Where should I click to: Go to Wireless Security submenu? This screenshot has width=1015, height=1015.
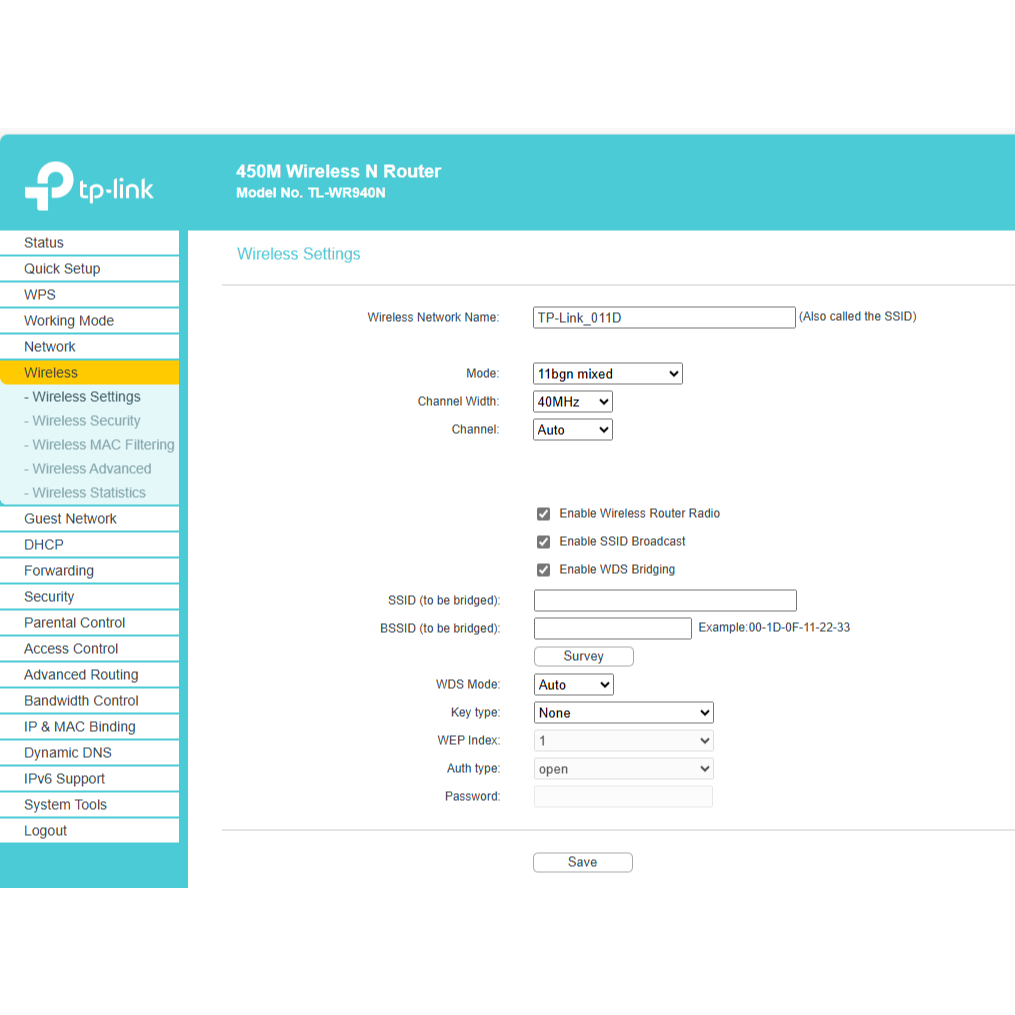click(86, 421)
